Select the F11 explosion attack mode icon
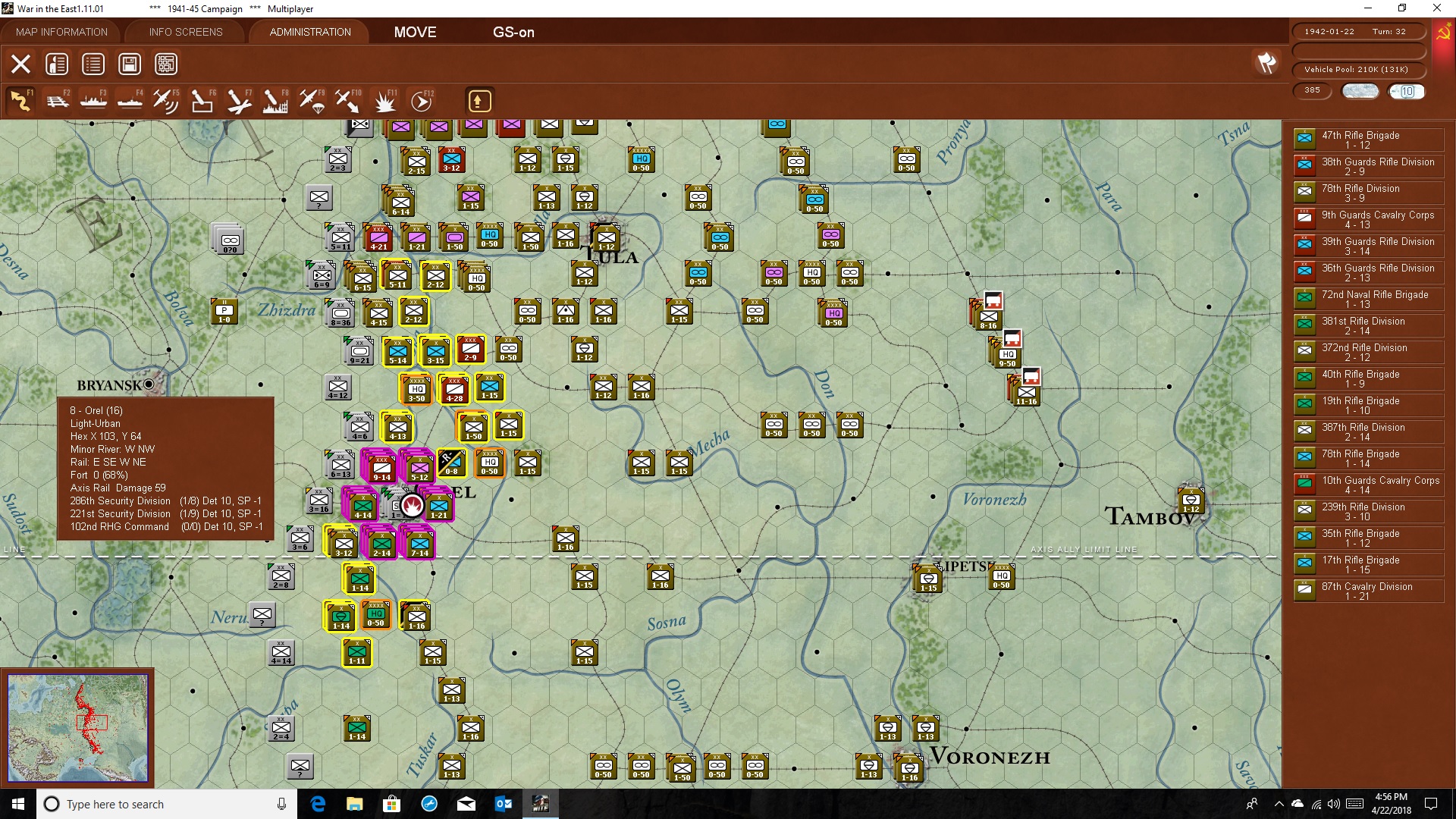This screenshot has width=1456, height=819. coord(384,101)
